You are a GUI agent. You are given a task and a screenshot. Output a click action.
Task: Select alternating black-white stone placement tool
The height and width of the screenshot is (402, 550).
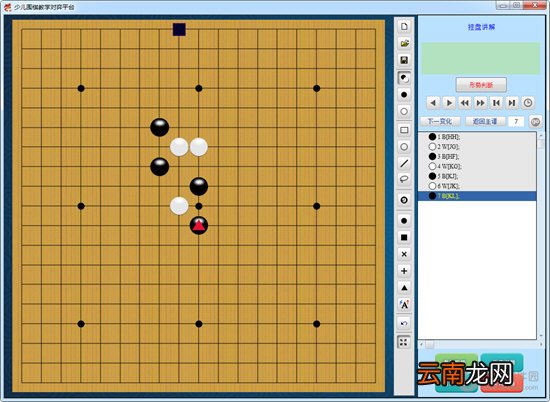point(404,78)
